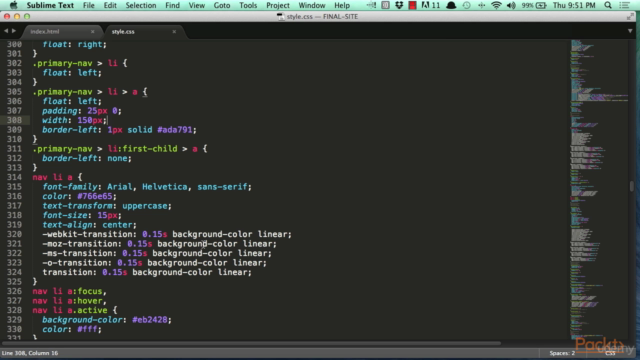Open the Sublime Text application menu
640x360 pixels.
(50, 5)
